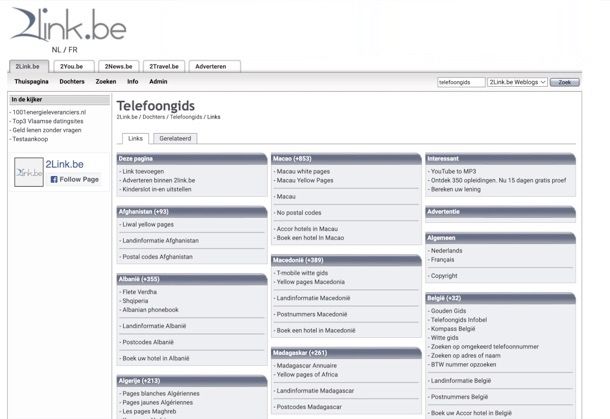Open Witte gids link

pyautogui.click(x=445, y=338)
